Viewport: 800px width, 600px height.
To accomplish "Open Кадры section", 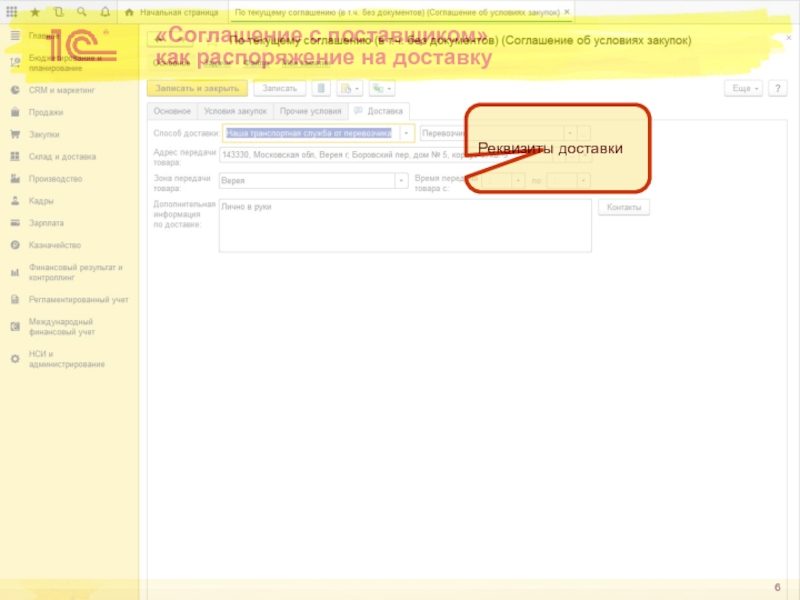I will coord(41,201).
